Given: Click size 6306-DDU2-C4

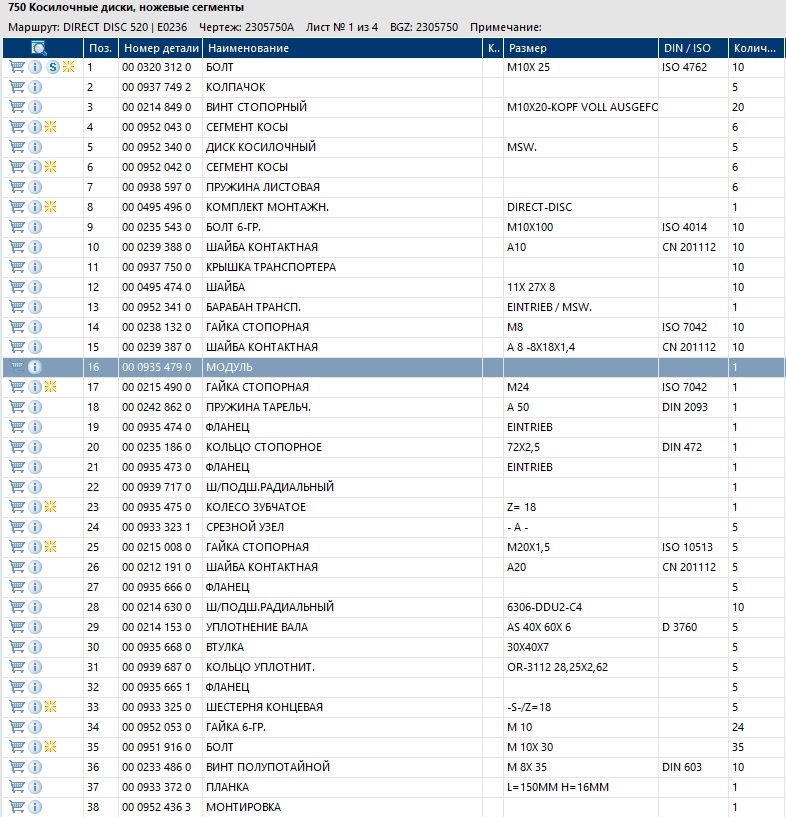Looking at the screenshot, I should [x=544, y=607].
